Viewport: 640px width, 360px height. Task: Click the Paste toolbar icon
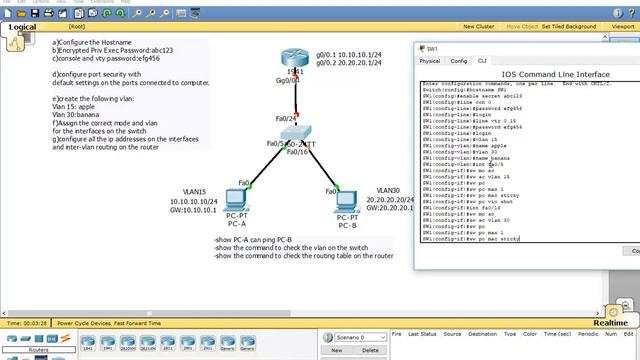pos(93,13)
